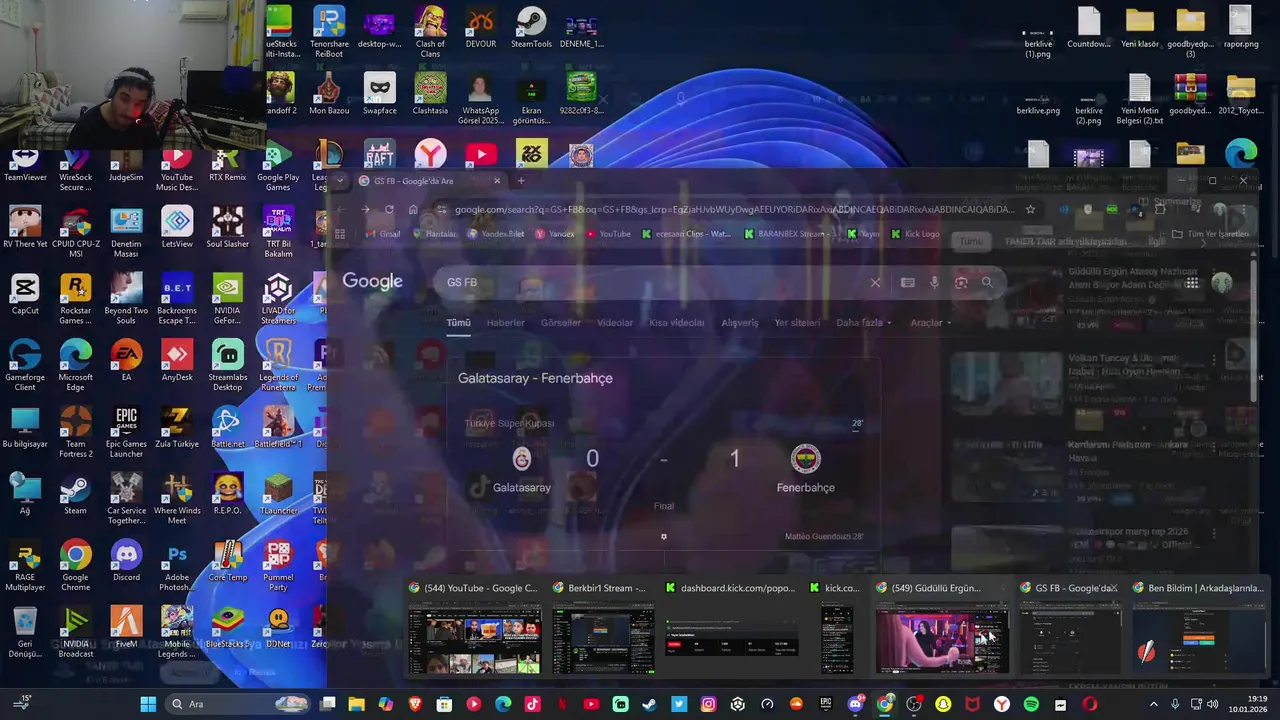The height and width of the screenshot is (720, 1280).
Task: Close the GS FB window preview
Action: pyautogui.click(x=1114, y=588)
